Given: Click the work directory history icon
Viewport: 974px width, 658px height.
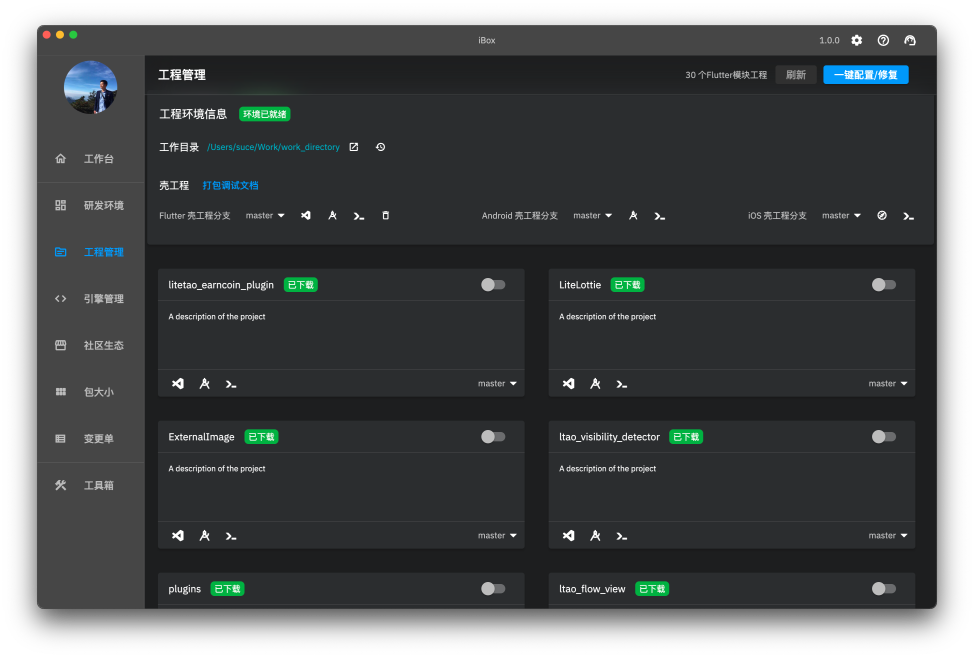Looking at the screenshot, I should (x=380, y=147).
